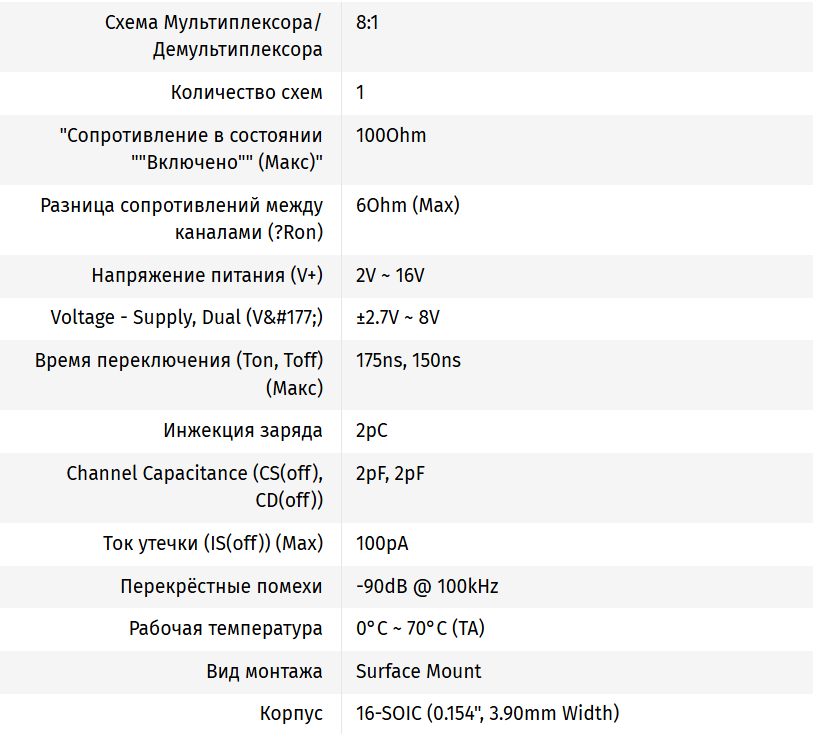Click the "Напряжение питания (V+)" label
813x734 pixels.
click(207, 276)
